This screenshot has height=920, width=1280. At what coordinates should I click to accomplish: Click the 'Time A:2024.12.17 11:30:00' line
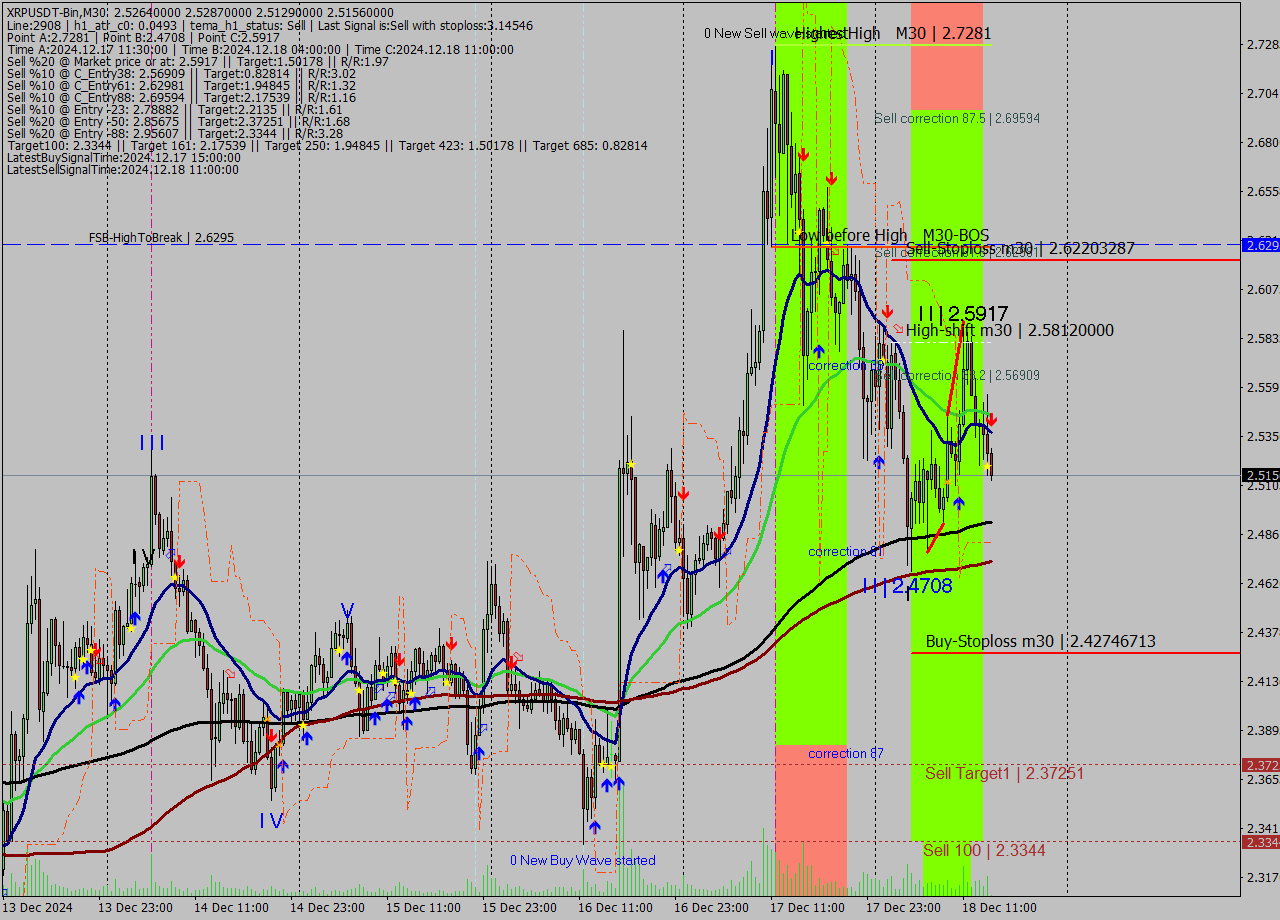coord(260,50)
